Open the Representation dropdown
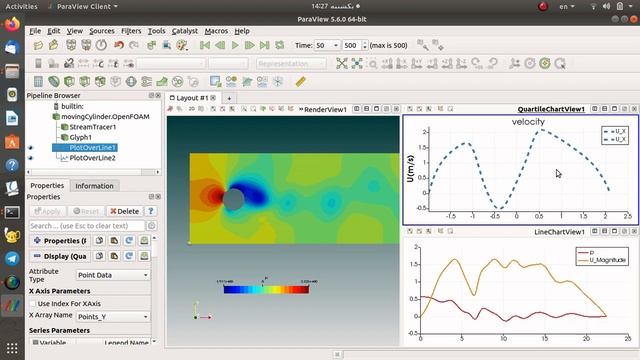This screenshot has width=640, height=360. (291, 64)
